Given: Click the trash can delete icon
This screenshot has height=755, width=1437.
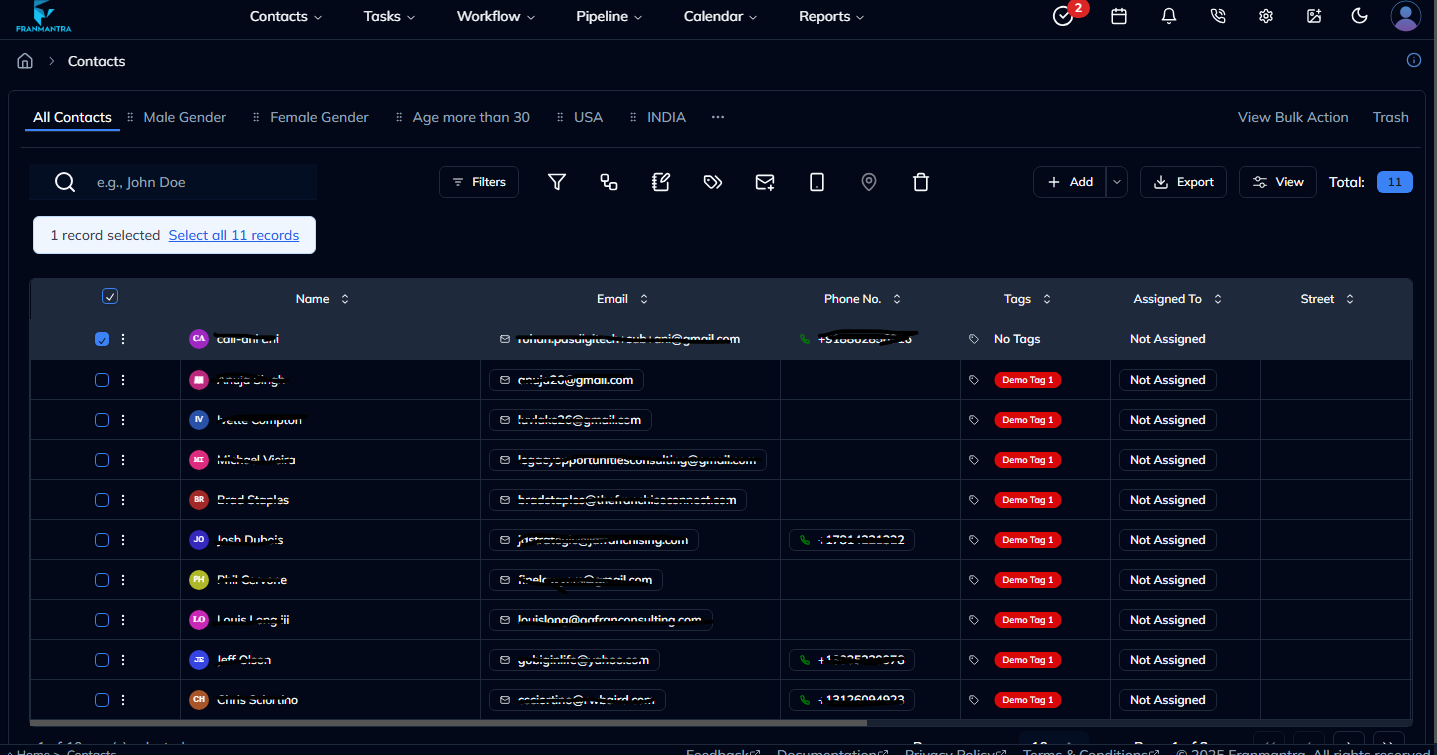Looking at the screenshot, I should point(921,182).
